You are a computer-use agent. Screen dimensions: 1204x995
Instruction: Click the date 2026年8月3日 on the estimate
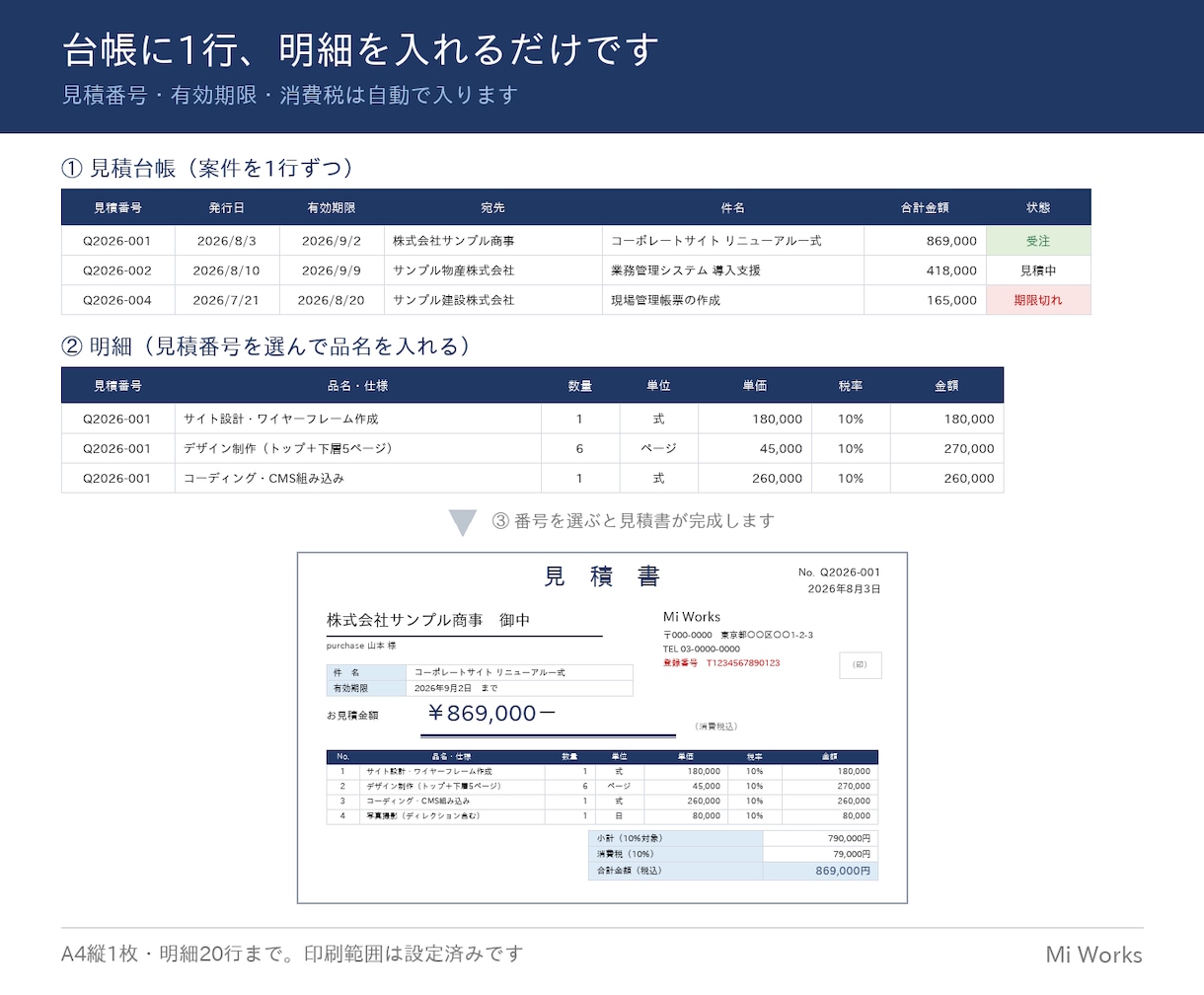pyautogui.click(x=844, y=589)
